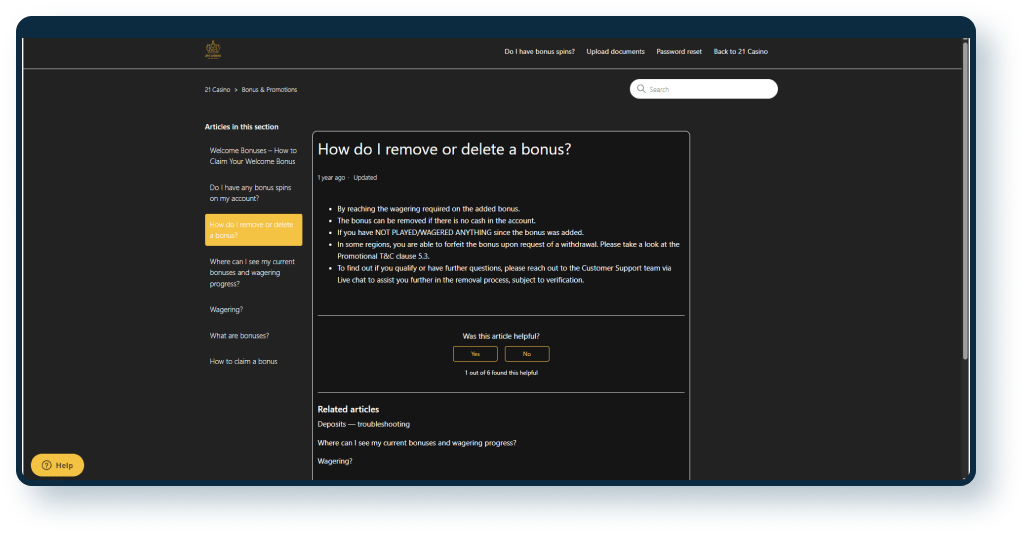Vote No for article helpful

pos(527,354)
